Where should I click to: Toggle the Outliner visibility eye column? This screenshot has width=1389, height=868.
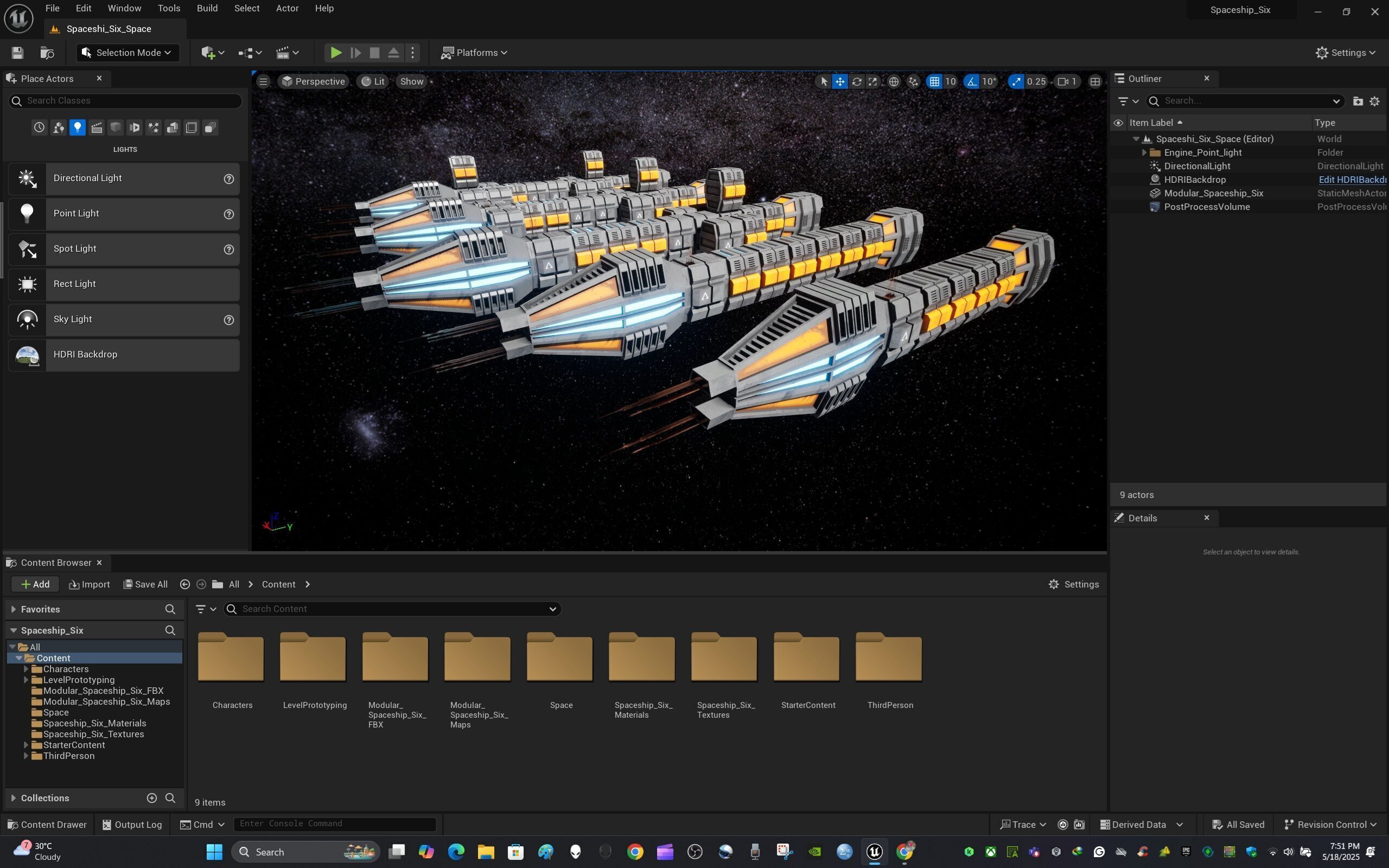pos(1118,123)
